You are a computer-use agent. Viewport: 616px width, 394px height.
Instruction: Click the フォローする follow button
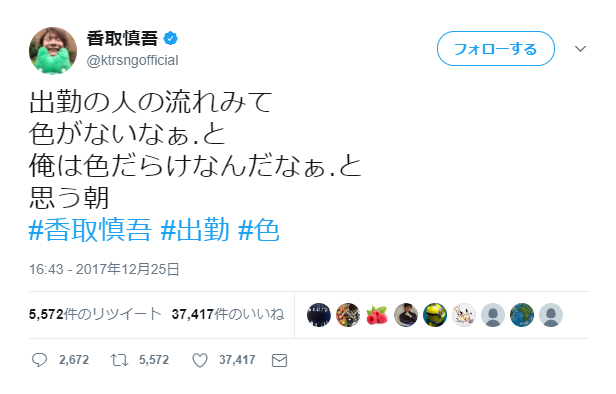click(496, 49)
